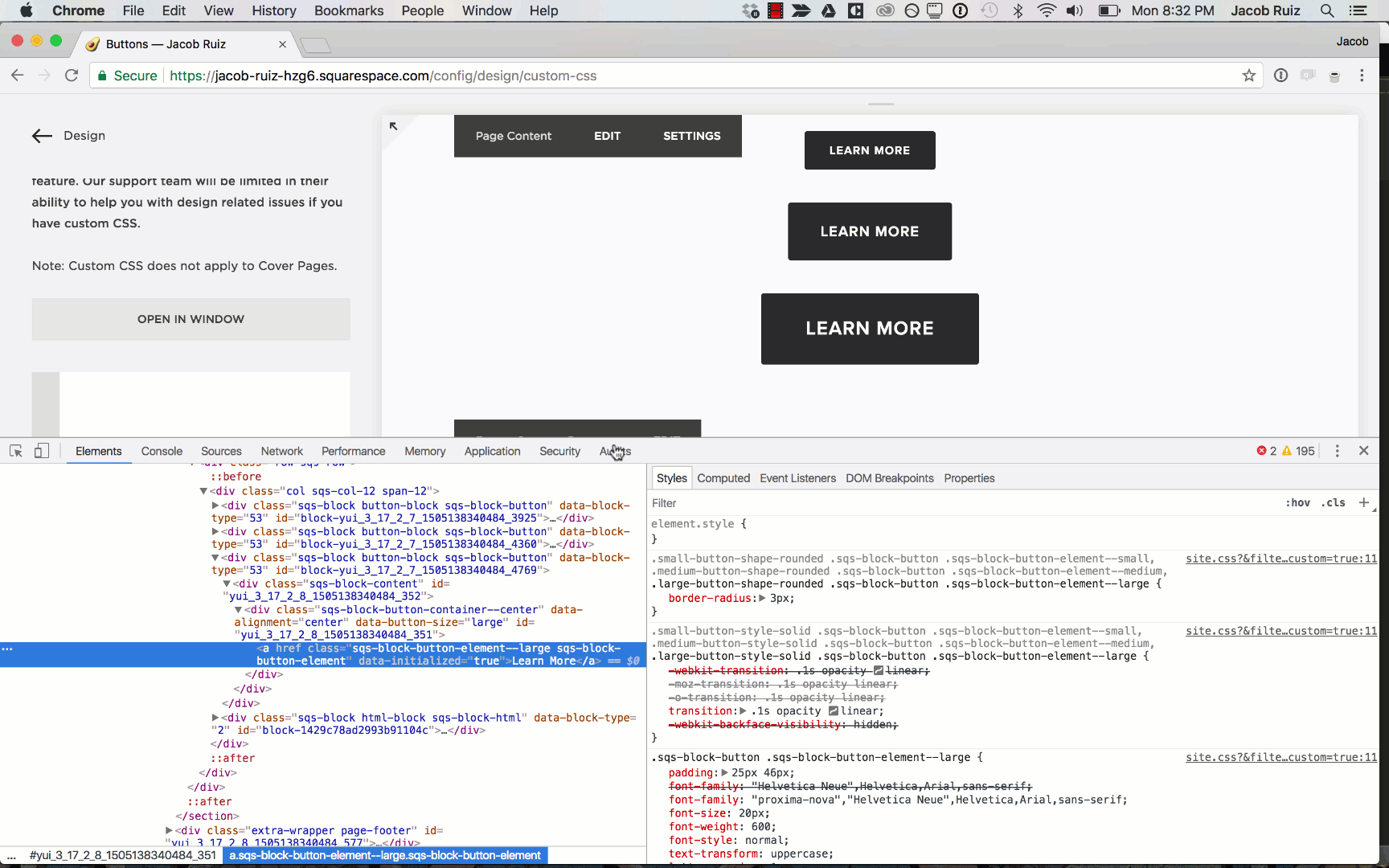This screenshot has width=1389, height=868.
Task: Collapse the block ending 4769 div
Action: click(215, 557)
